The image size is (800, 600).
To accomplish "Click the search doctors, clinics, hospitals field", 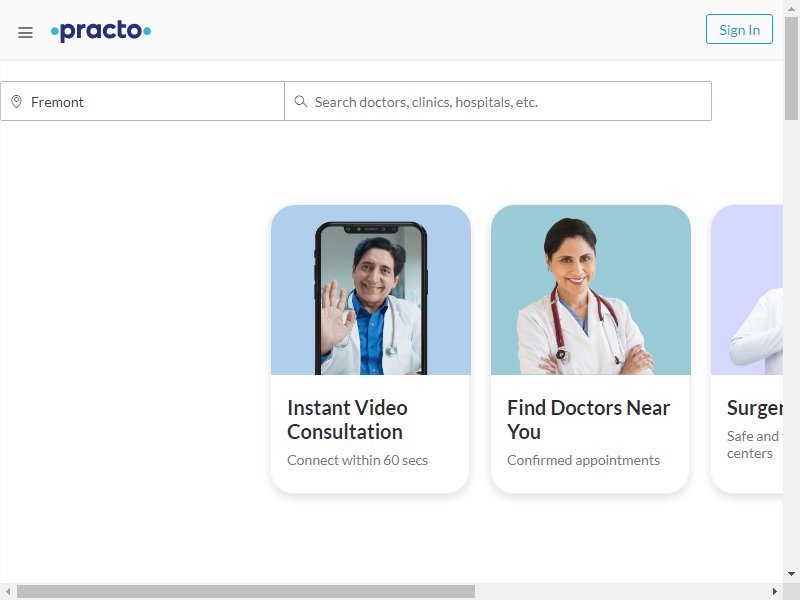I will (498, 101).
